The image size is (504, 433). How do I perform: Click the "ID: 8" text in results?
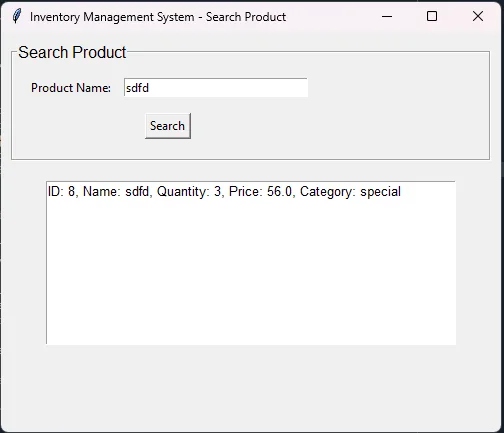(61, 192)
